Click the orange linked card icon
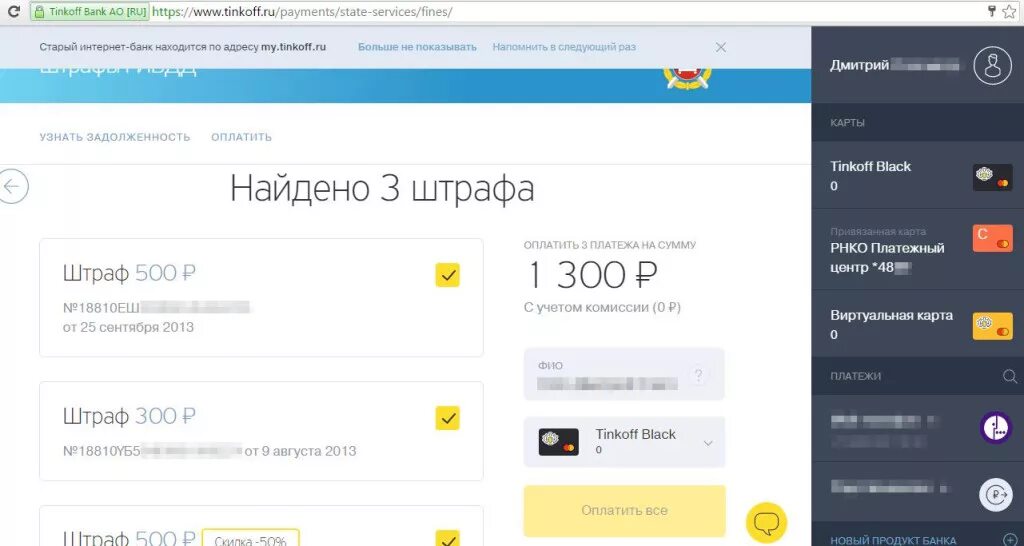 pyautogui.click(x=993, y=238)
